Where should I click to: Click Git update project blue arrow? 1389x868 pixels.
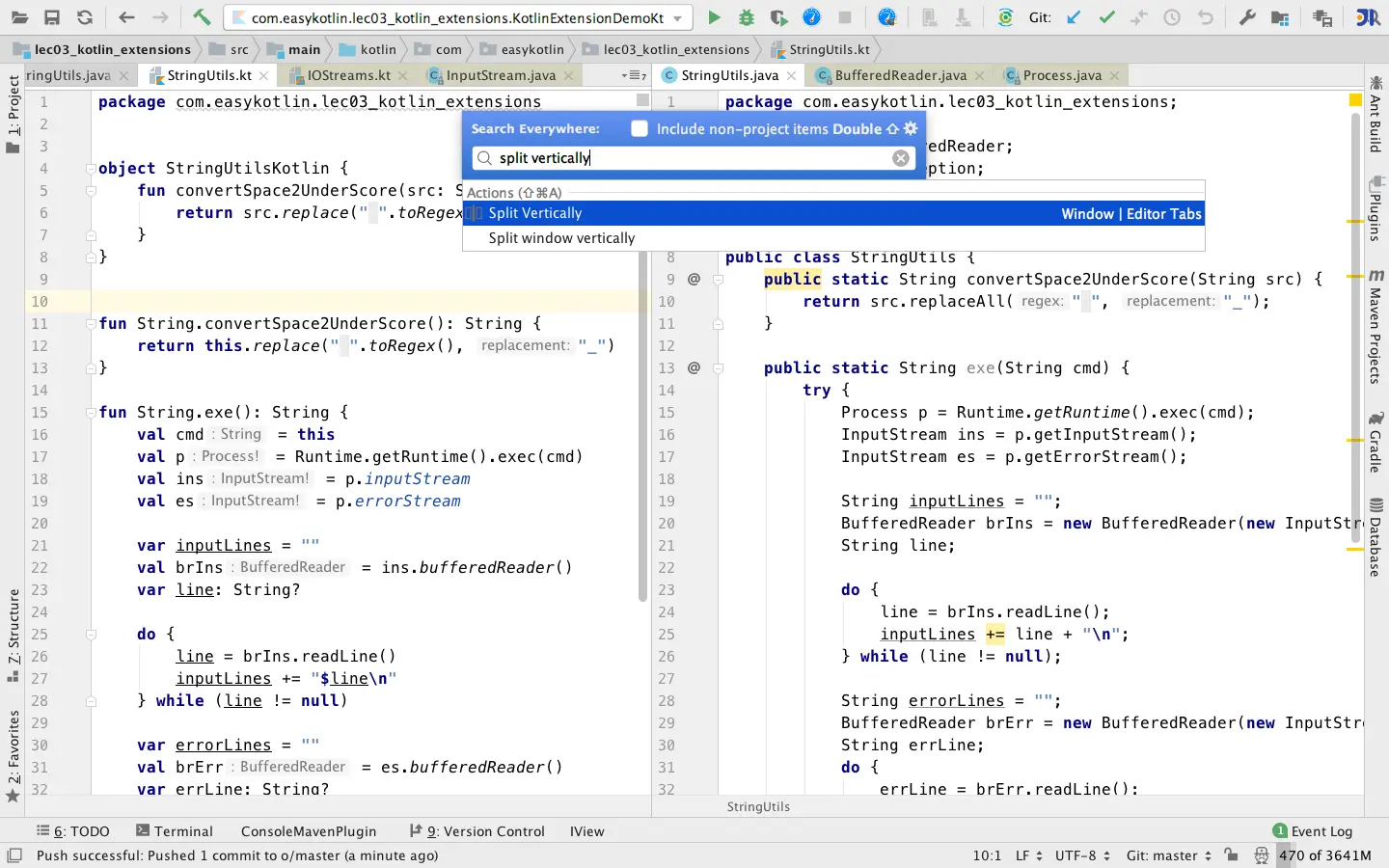pyautogui.click(x=1073, y=17)
